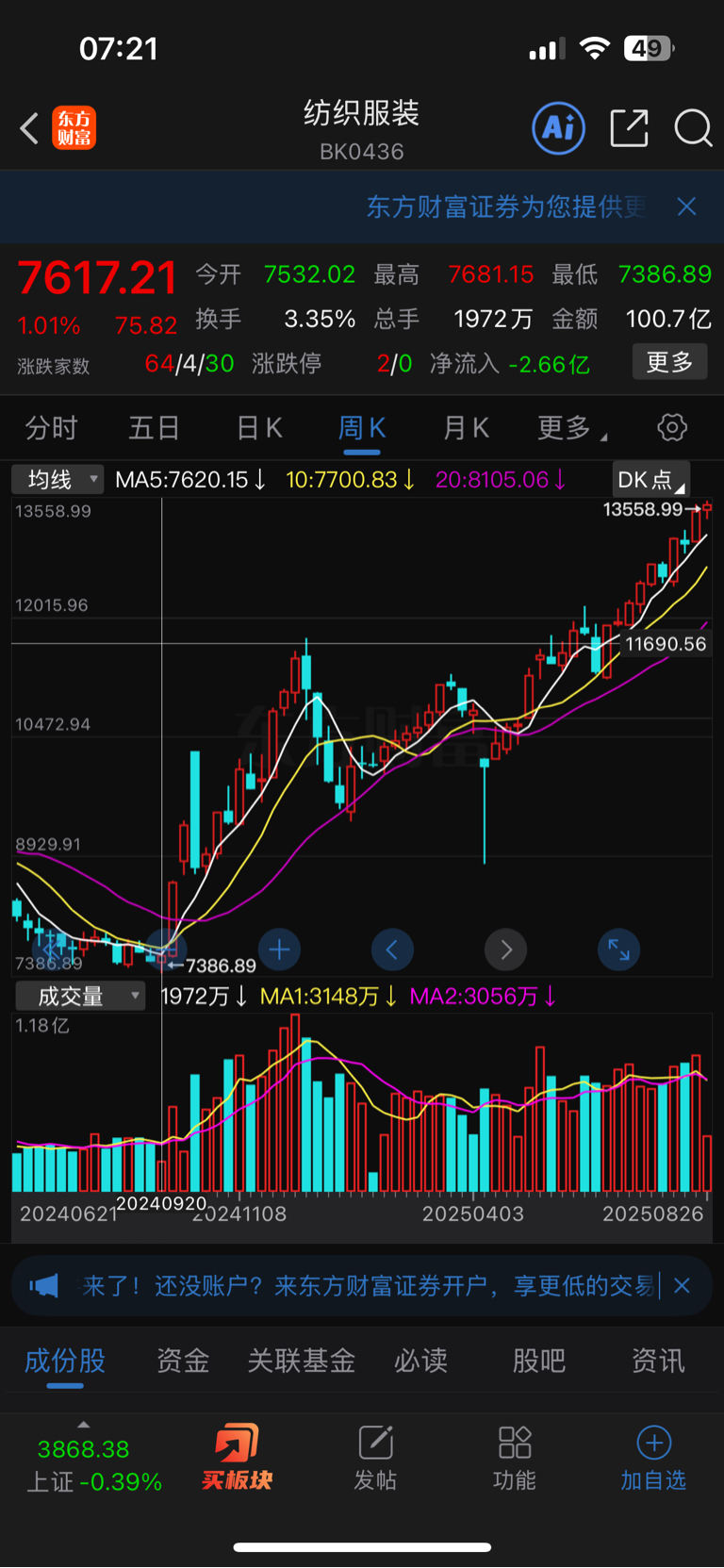
Task: Tap the promo megaphone icon
Action: (x=43, y=1285)
